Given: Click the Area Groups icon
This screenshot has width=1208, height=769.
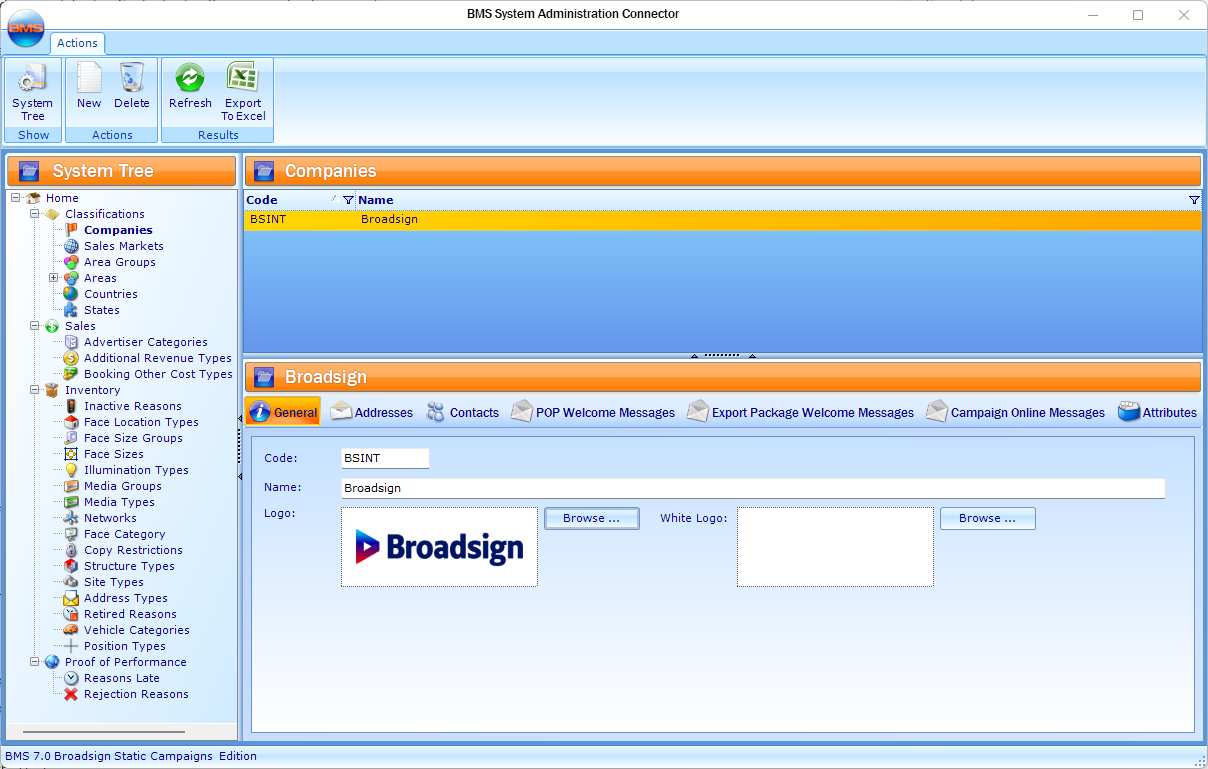Looking at the screenshot, I should point(71,262).
